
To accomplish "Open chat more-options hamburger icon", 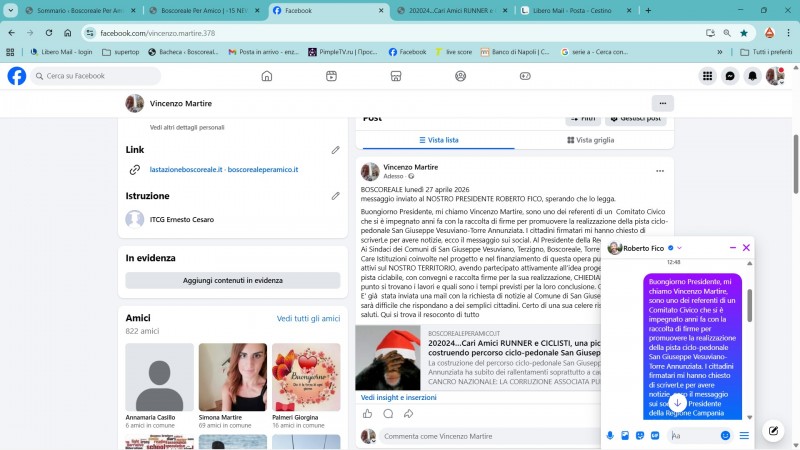I will tap(744, 435).
